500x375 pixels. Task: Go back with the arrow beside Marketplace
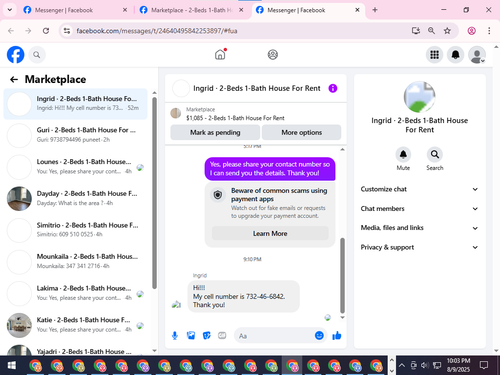(x=14, y=79)
